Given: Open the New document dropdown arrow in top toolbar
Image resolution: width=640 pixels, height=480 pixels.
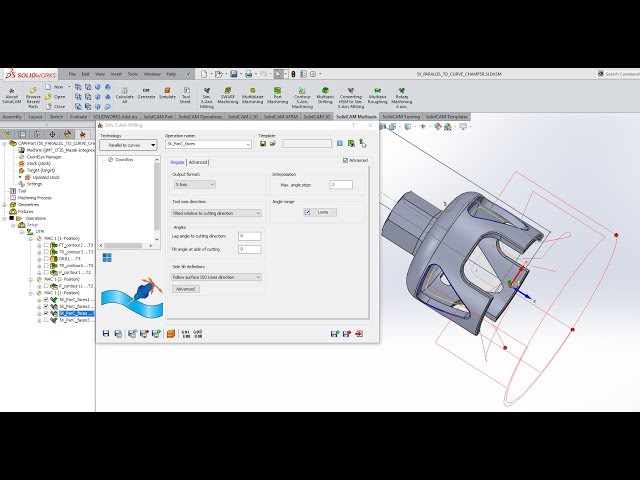Looking at the screenshot, I should click(211, 74).
